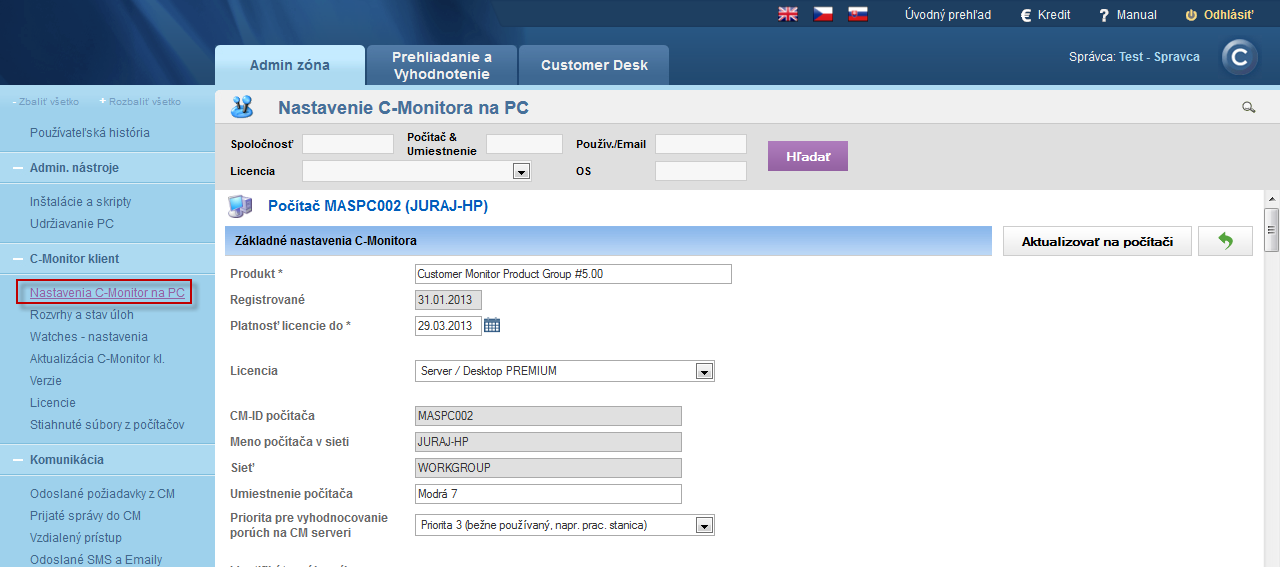Image resolution: width=1280 pixels, height=567 pixels.
Task: Open Úvodný prehľad page
Action: pos(948,15)
